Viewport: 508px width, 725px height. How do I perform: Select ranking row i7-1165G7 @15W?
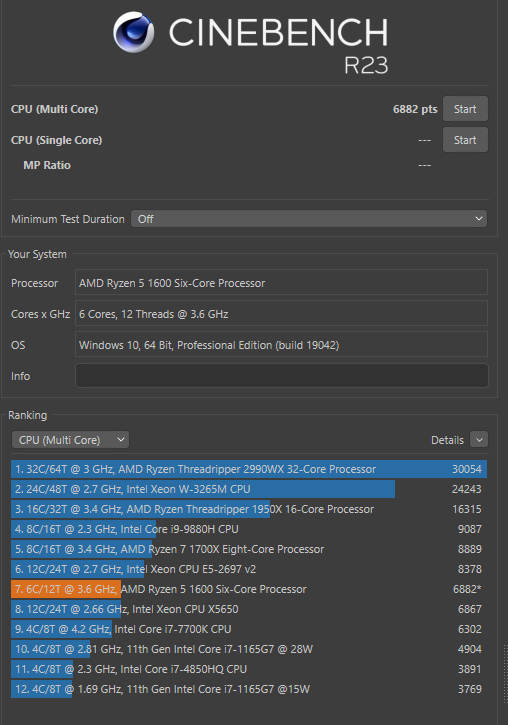[x=249, y=689]
